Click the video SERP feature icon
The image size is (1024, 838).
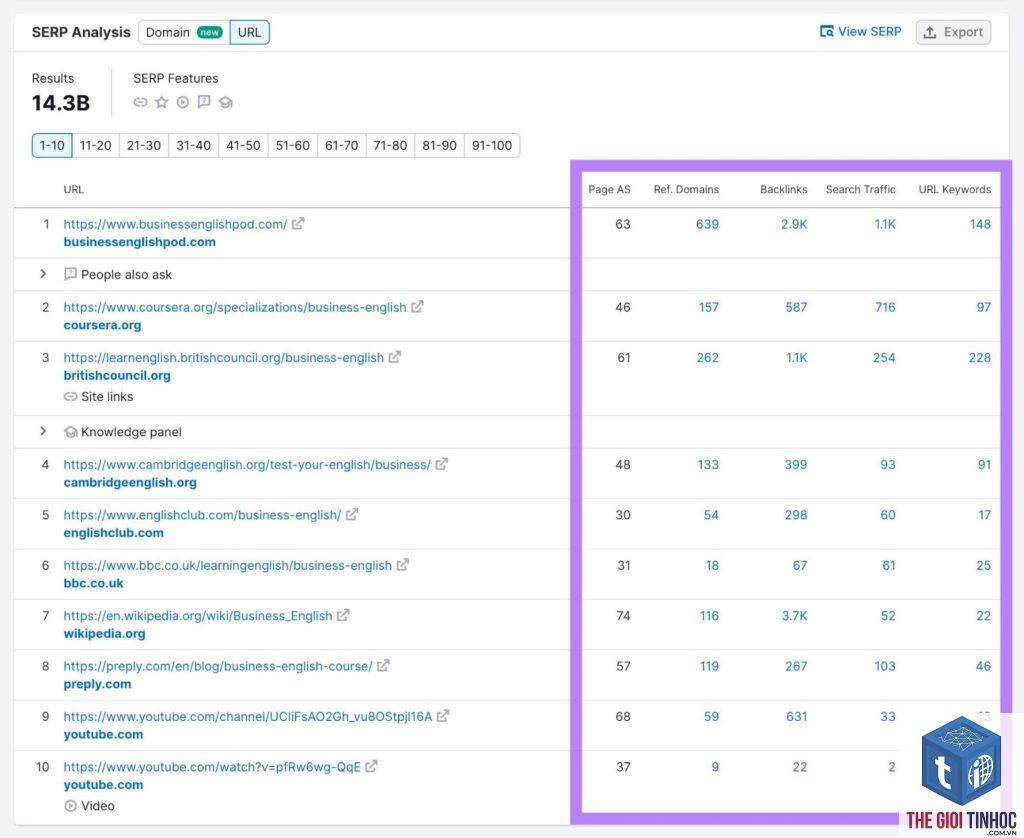[x=183, y=102]
